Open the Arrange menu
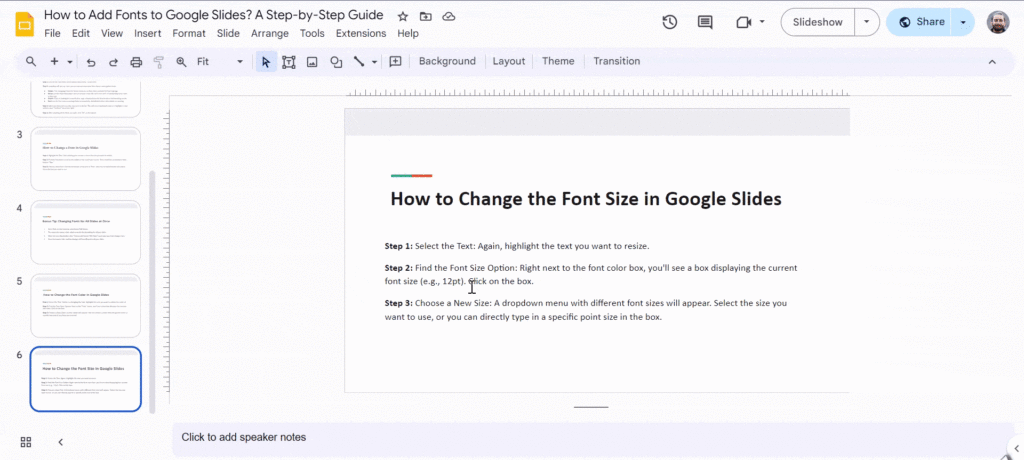This screenshot has width=1024, height=460. 270,33
